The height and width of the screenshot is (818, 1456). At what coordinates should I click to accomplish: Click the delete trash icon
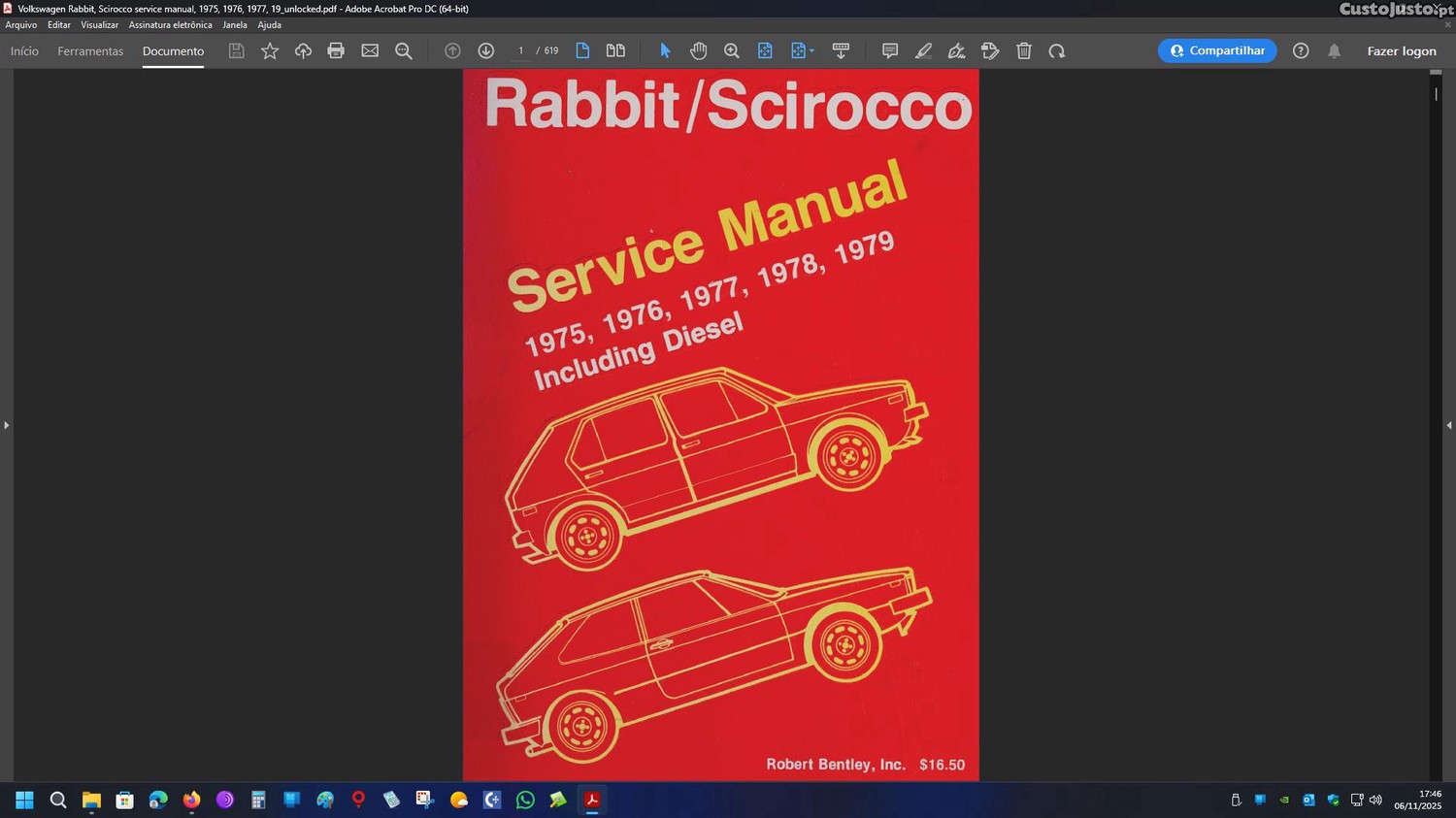click(x=1023, y=50)
